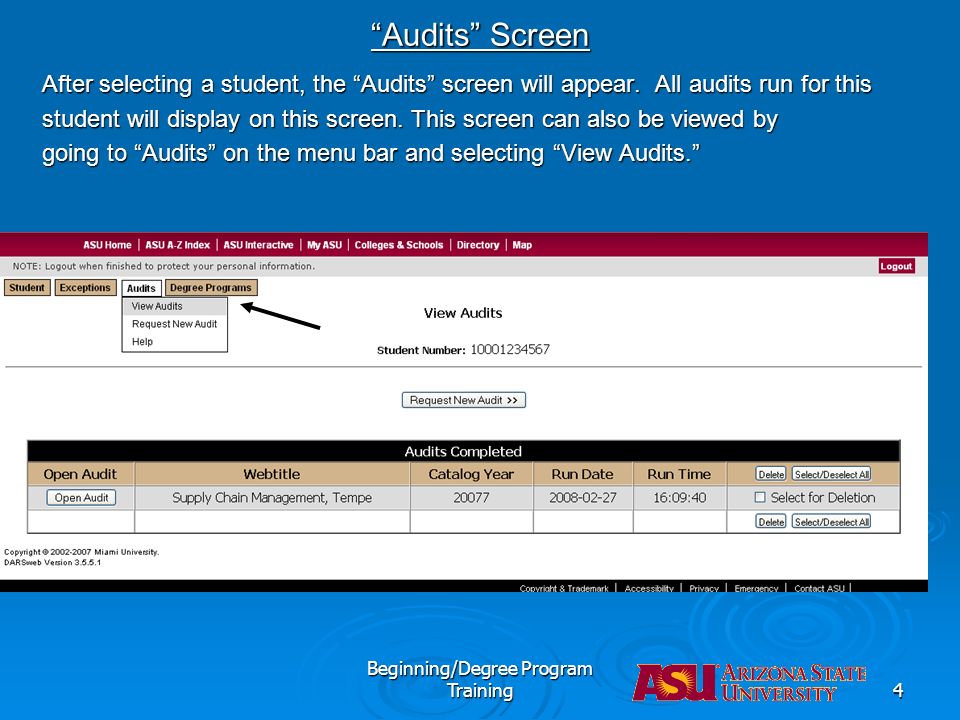Open the Directory link

coord(478,245)
